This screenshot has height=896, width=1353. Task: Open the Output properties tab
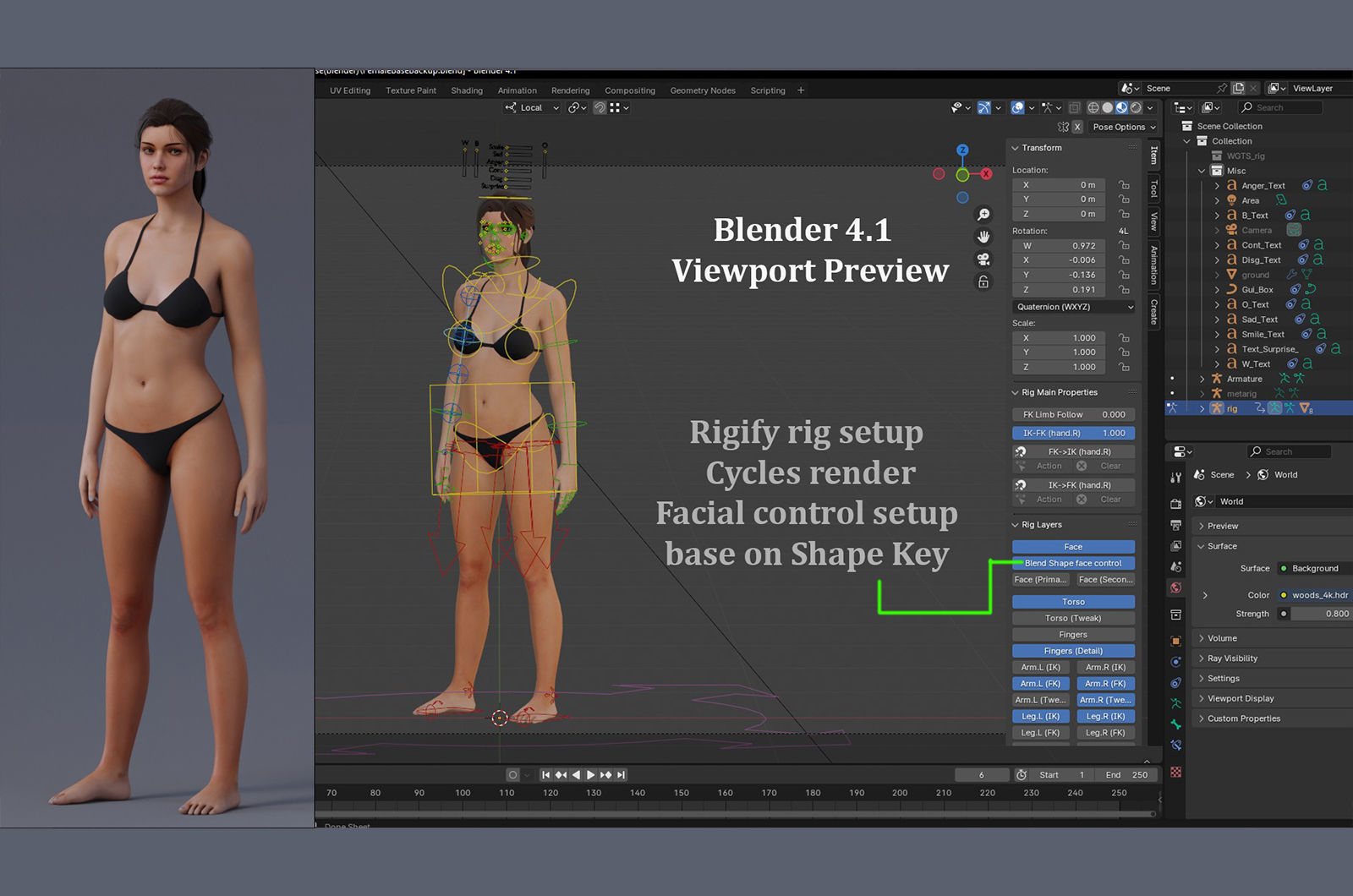(1176, 525)
